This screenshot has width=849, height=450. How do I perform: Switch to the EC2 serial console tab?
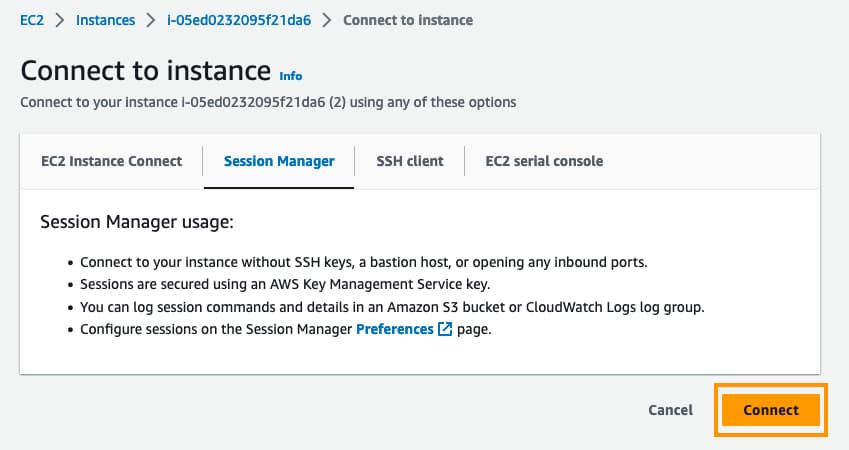point(544,161)
